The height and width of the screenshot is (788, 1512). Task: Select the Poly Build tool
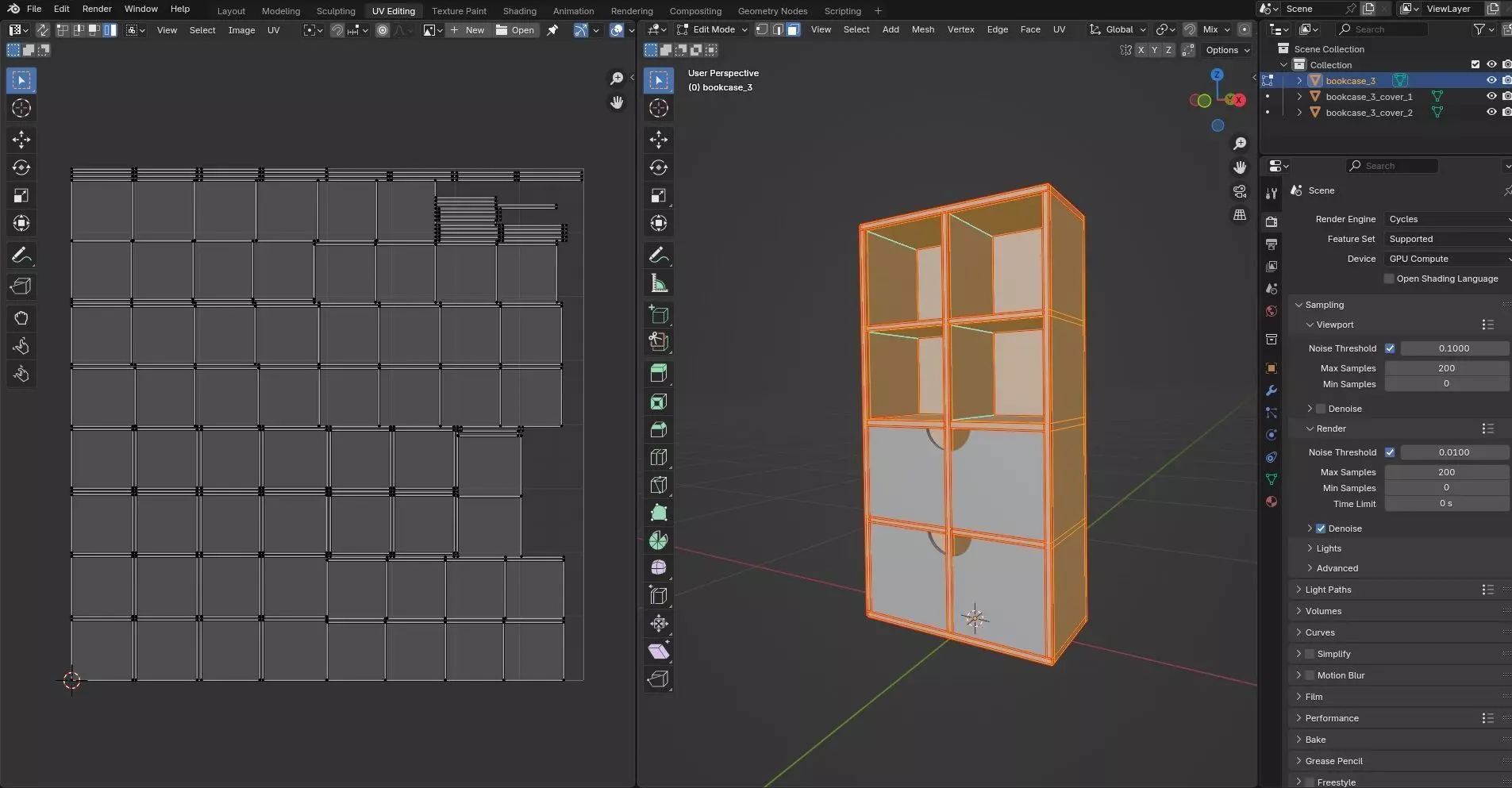[x=659, y=513]
